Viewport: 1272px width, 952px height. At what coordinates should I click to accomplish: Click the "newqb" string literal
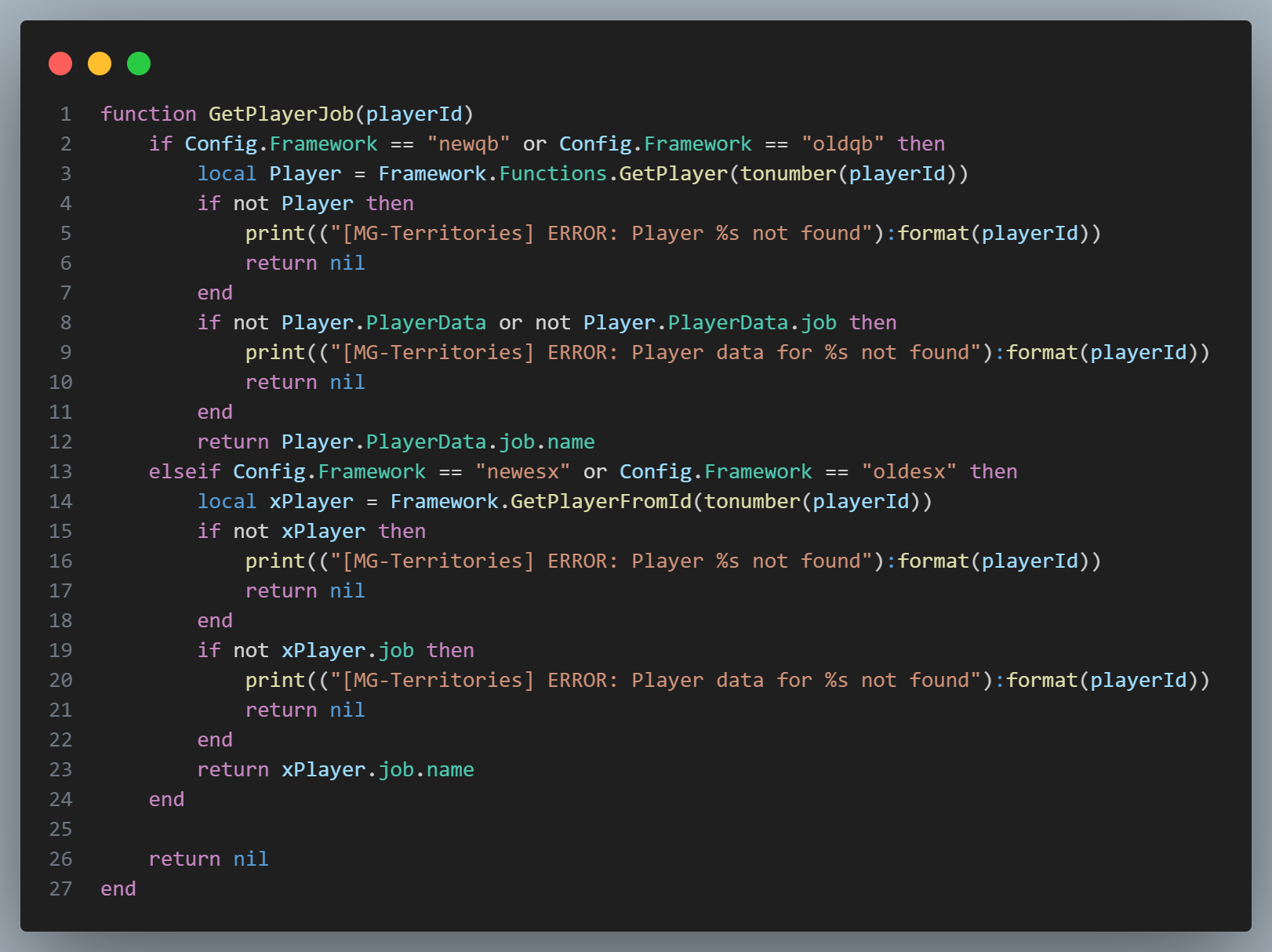(468, 144)
